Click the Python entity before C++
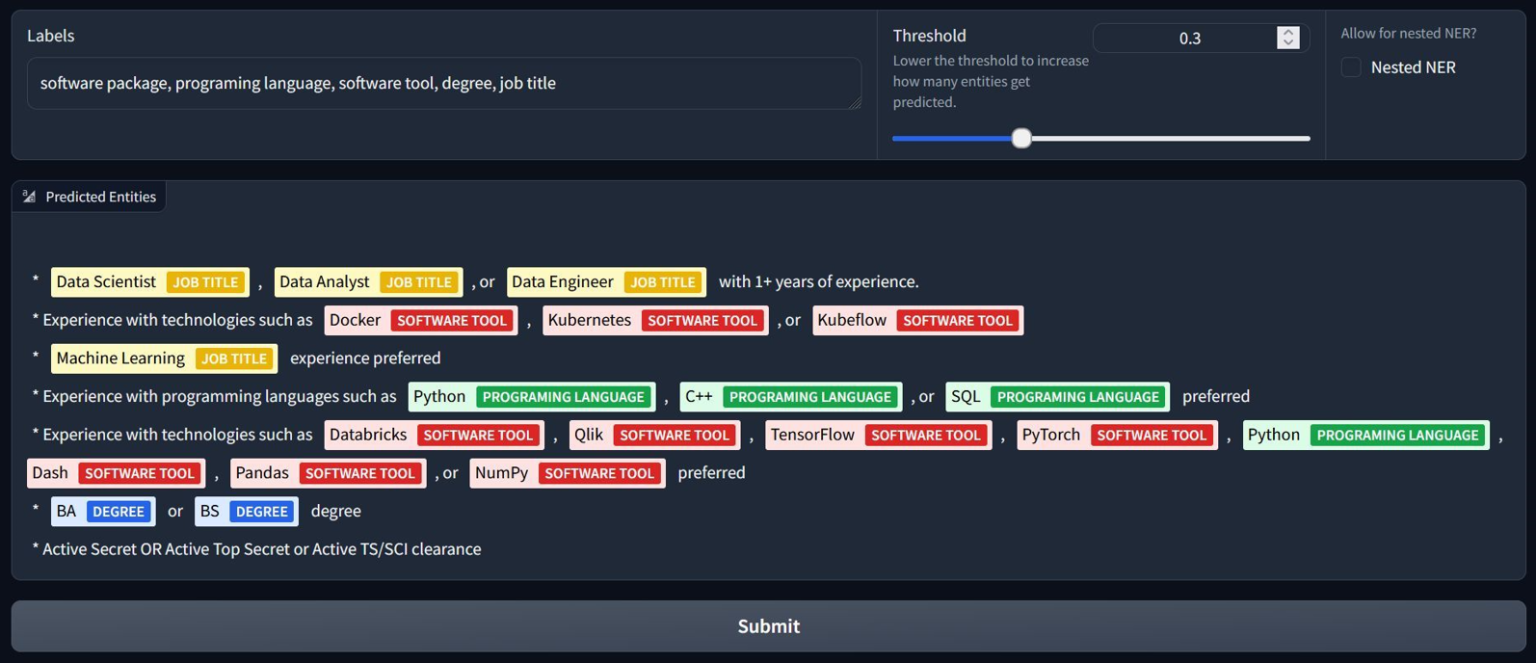The width and height of the screenshot is (1536, 663). 532,396
